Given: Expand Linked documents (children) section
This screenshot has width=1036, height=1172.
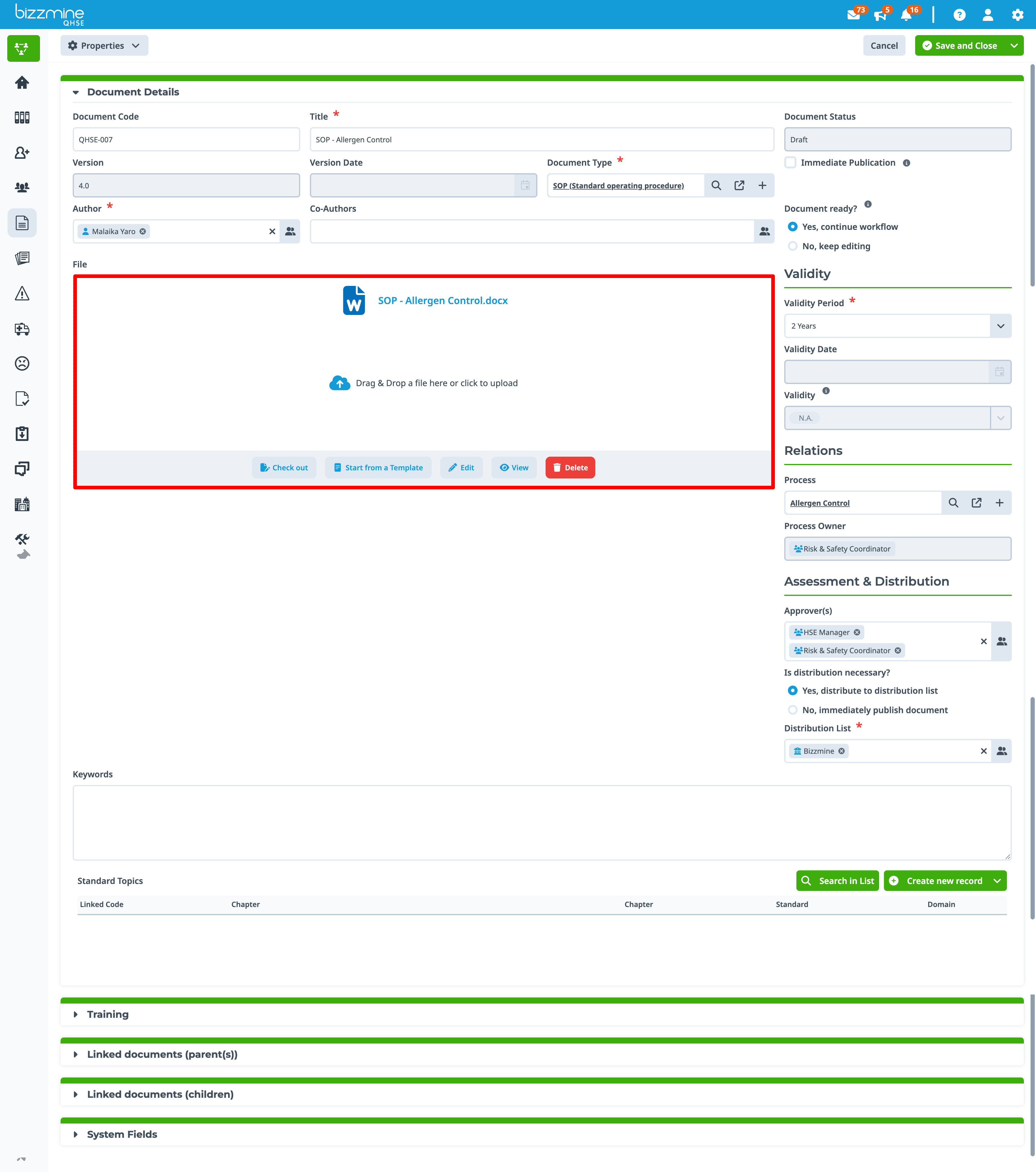Looking at the screenshot, I should (160, 1094).
